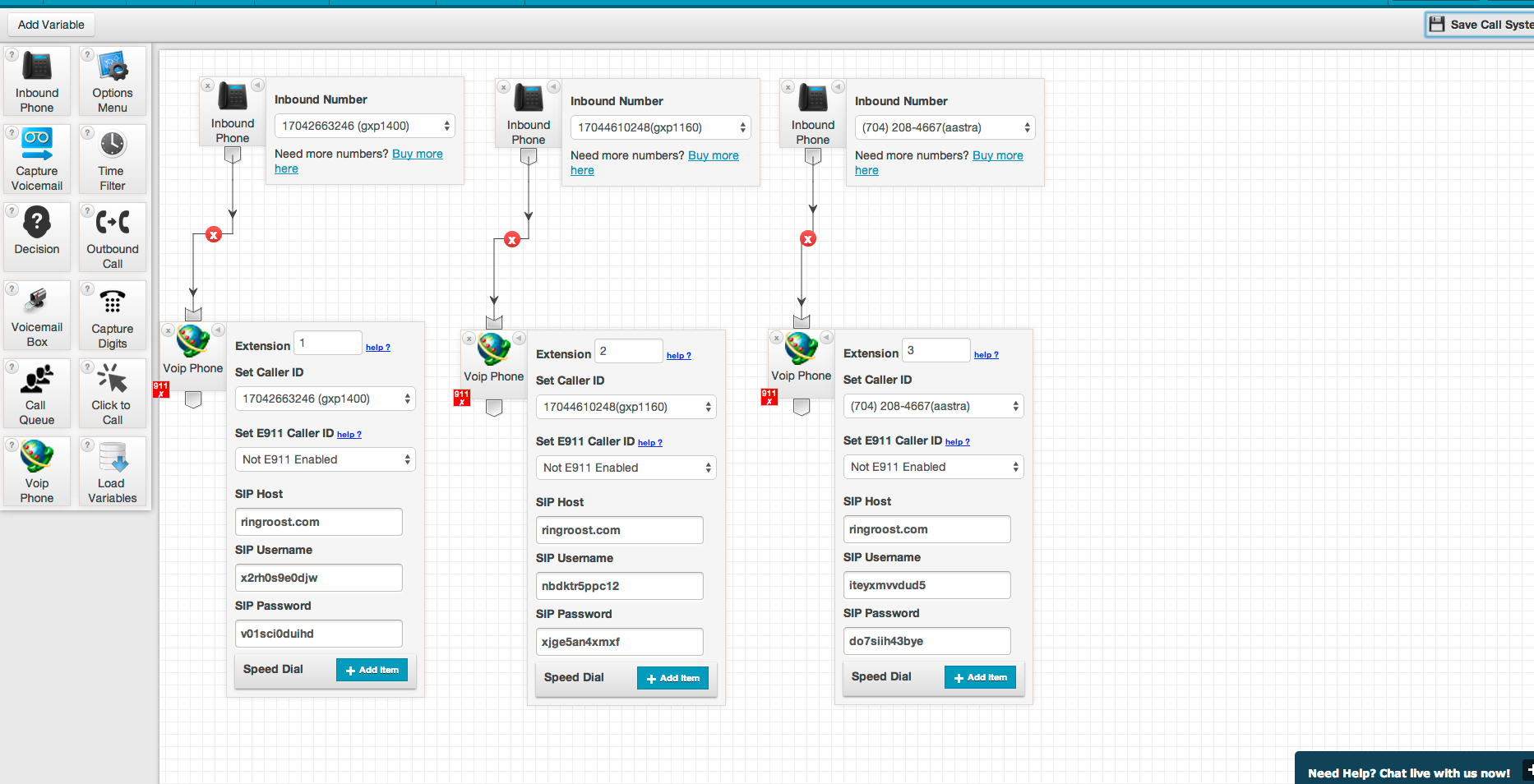Click the Extension field containing 2
This screenshot has width=1534, height=784.
pyautogui.click(x=629, y=351)
